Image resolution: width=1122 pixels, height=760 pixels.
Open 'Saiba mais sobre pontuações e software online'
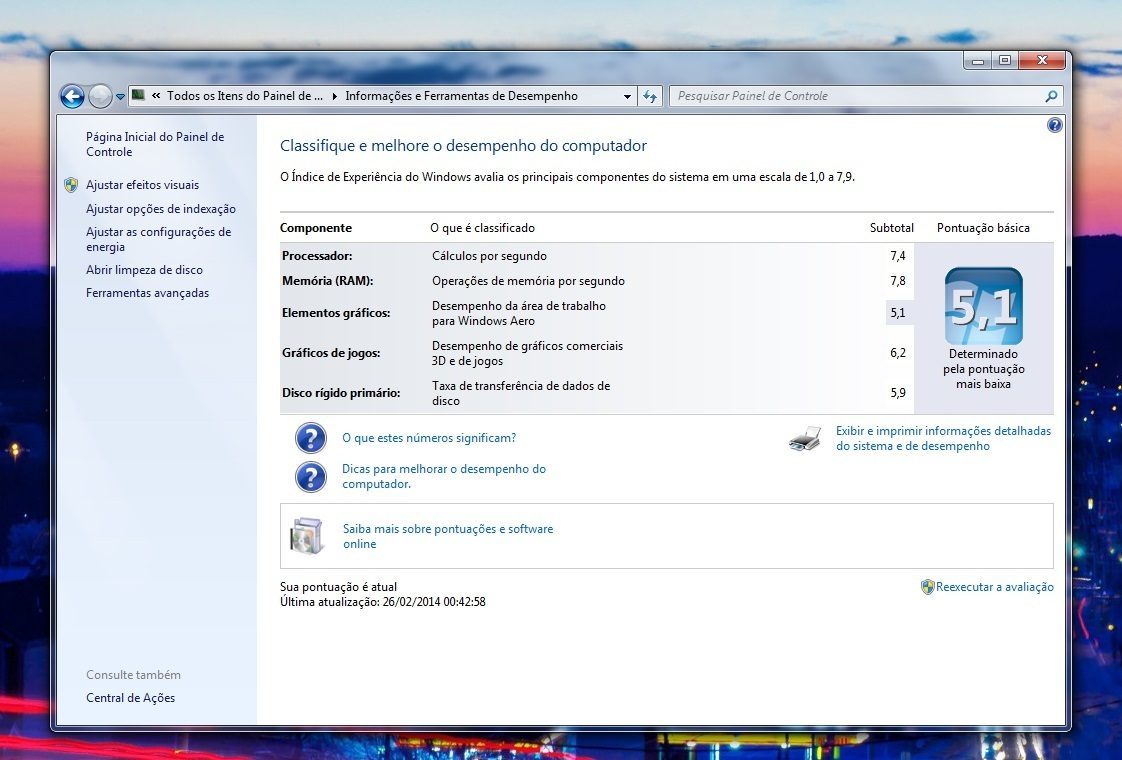click(x=448, y=536)
